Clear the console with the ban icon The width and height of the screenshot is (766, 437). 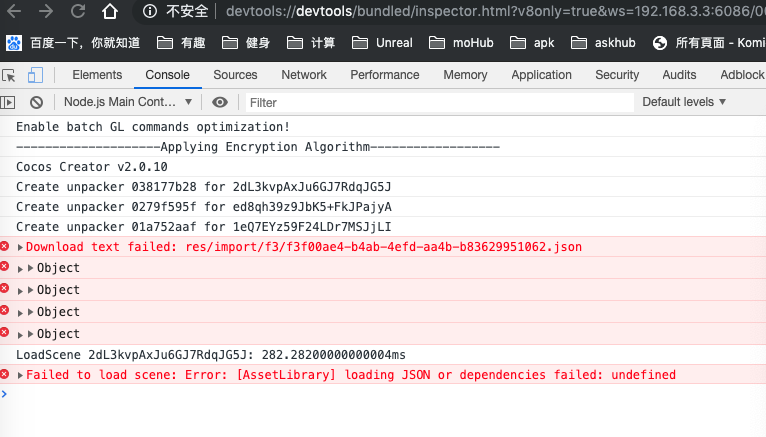pos(36,102)
